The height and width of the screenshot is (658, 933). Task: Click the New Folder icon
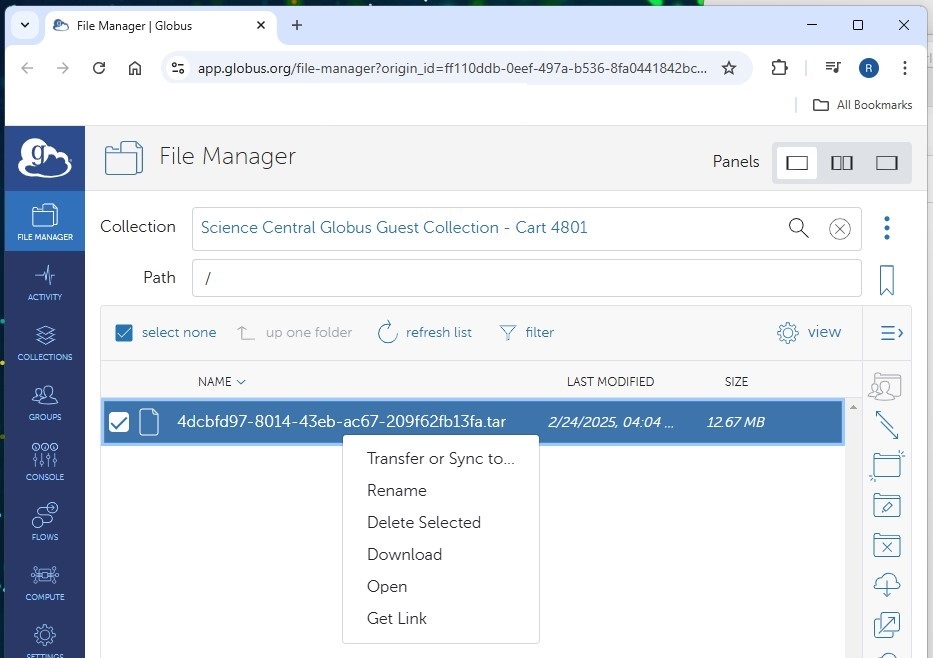[x=887, y=465]
